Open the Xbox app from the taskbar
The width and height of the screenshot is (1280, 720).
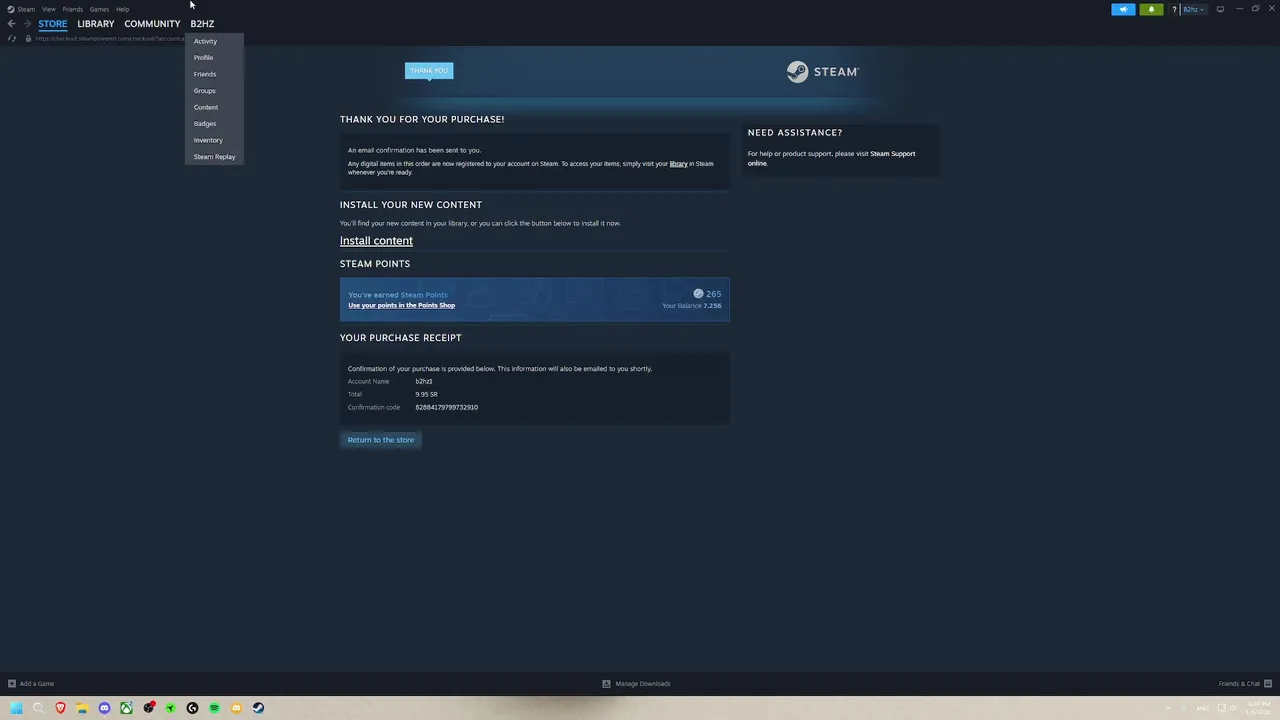click(126, 708)
